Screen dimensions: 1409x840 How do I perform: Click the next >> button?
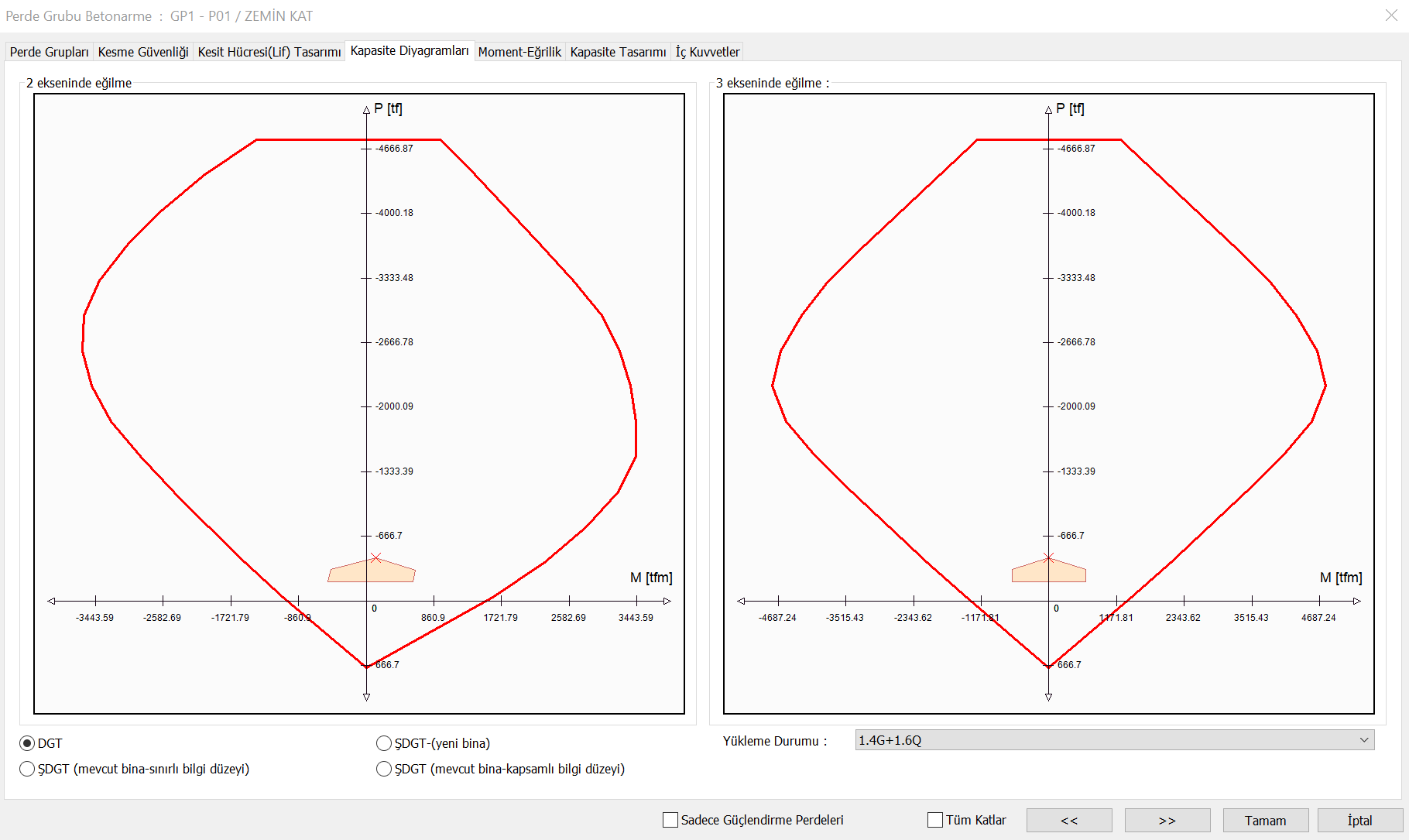point(1167,821)
